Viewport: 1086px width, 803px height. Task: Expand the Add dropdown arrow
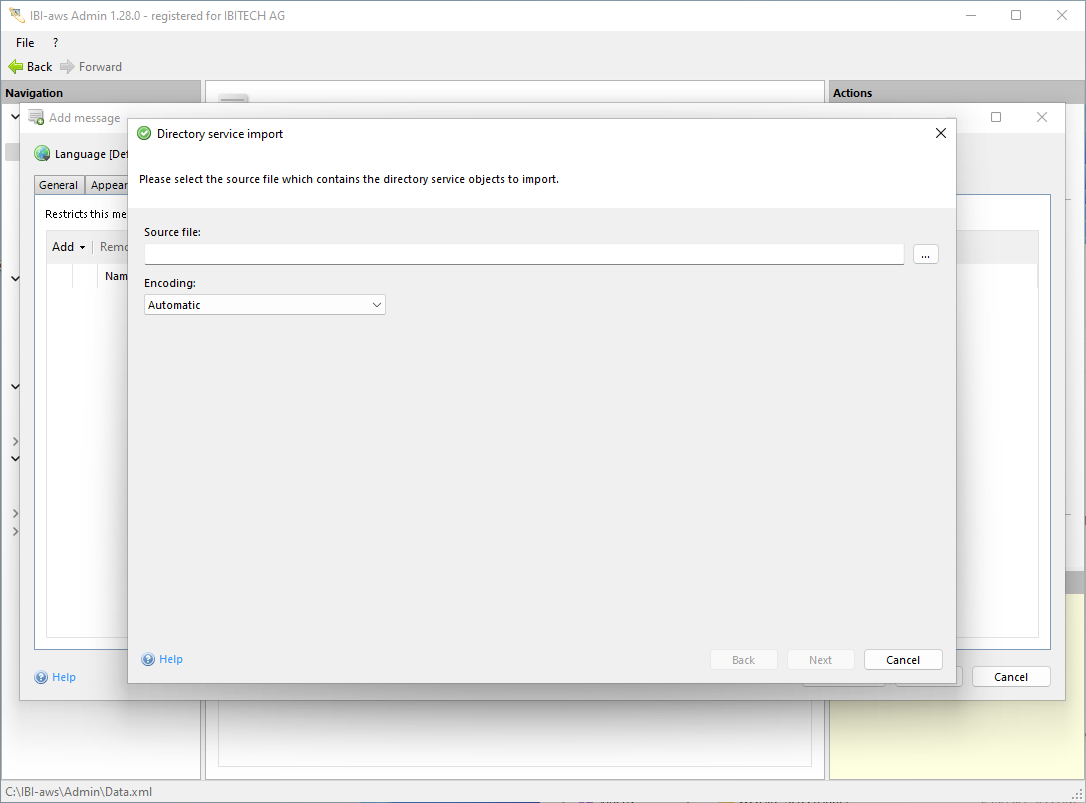(82, 247)
